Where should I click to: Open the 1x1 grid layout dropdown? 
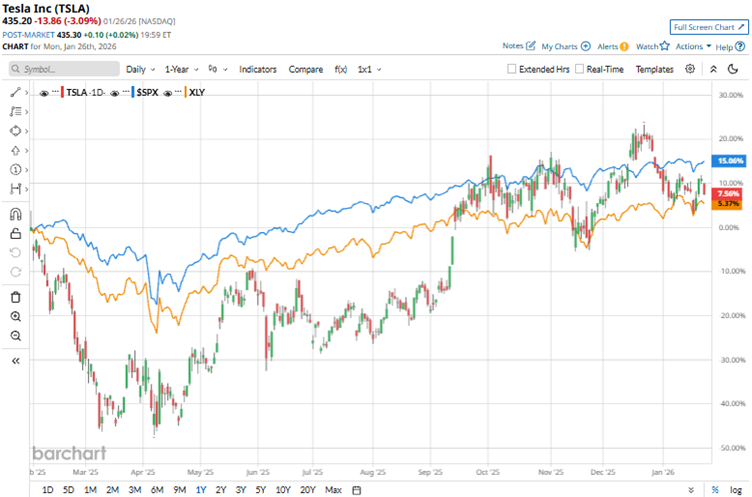(x=369, y=69)
